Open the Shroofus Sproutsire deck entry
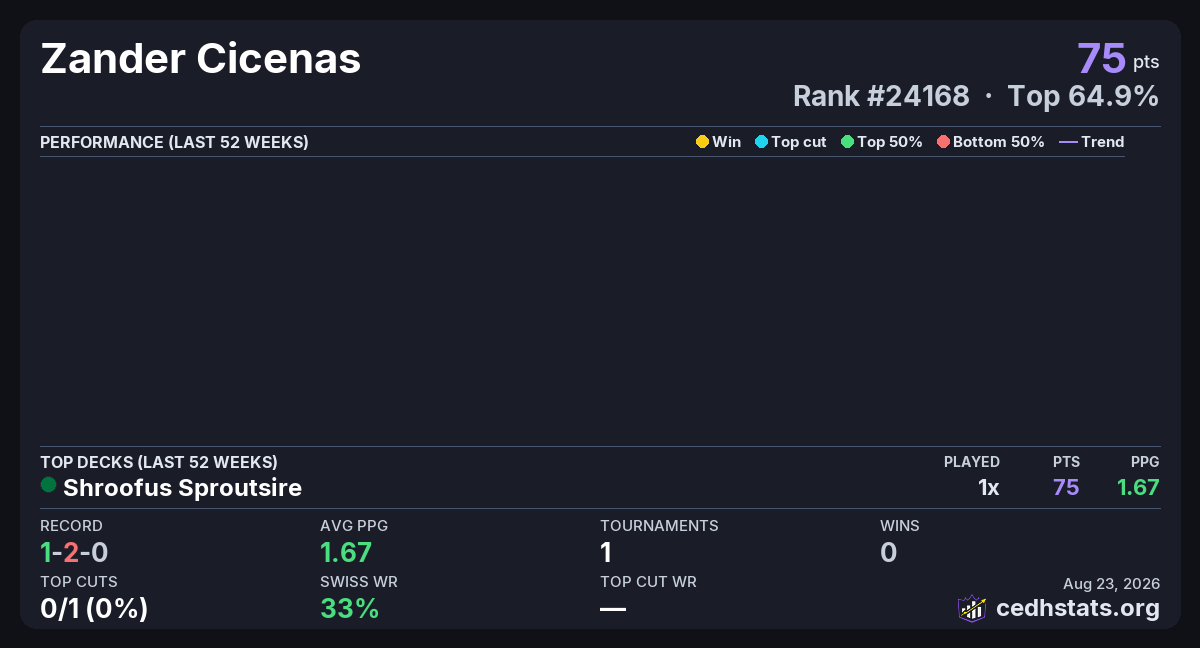The width and height of the screenshot is (1200, 648). click(x=182, y=488)
